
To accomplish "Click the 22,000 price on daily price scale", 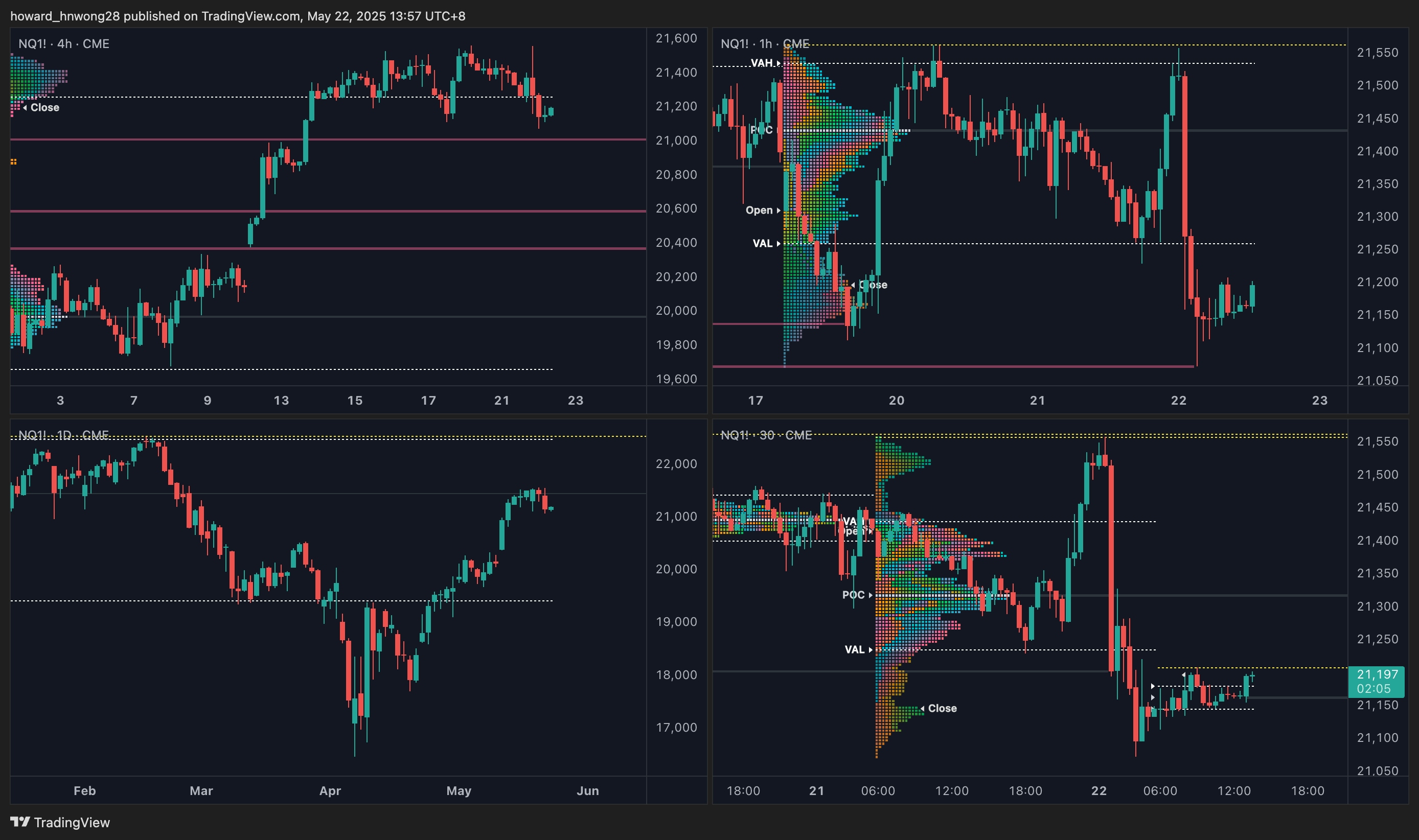I will tap(676, 463).
